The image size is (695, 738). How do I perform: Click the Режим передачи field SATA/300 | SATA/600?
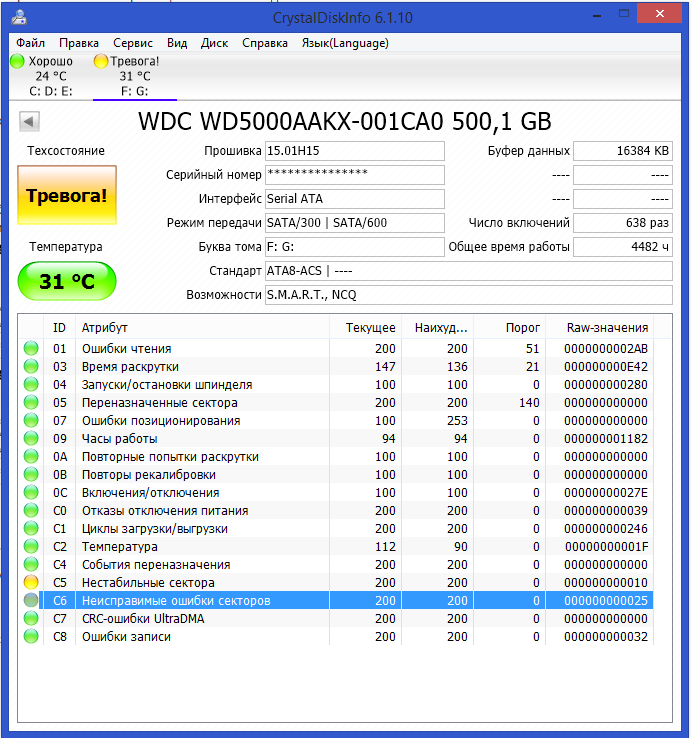pyautogui.click(x=355, y=223)
